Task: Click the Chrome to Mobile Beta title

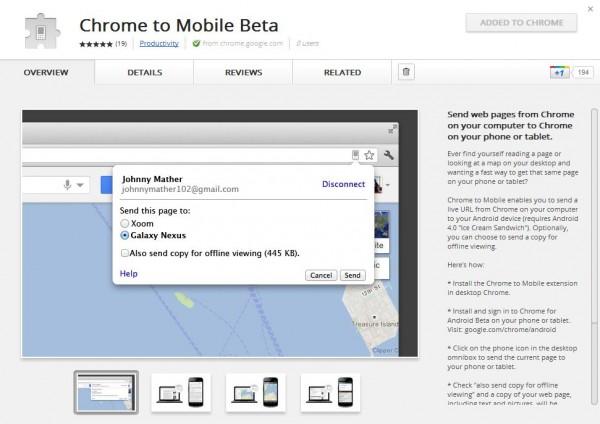Action: click(179, 25)
